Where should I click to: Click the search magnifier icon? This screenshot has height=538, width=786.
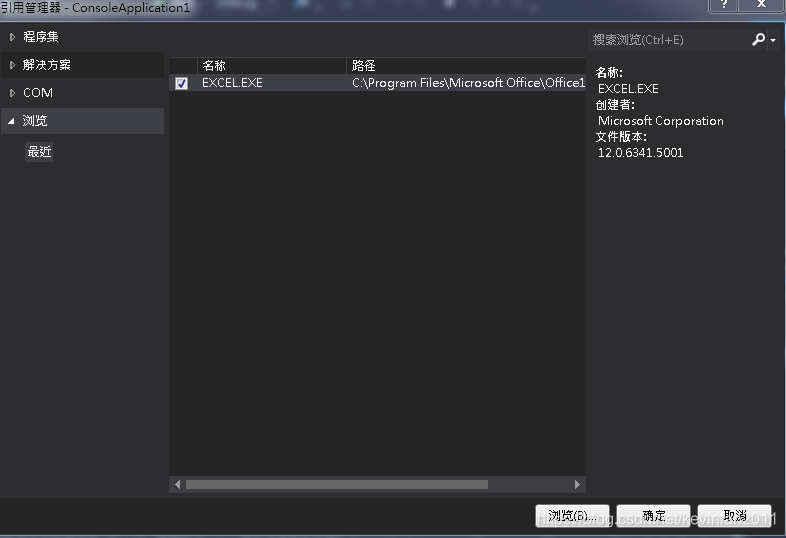(758, 39)
